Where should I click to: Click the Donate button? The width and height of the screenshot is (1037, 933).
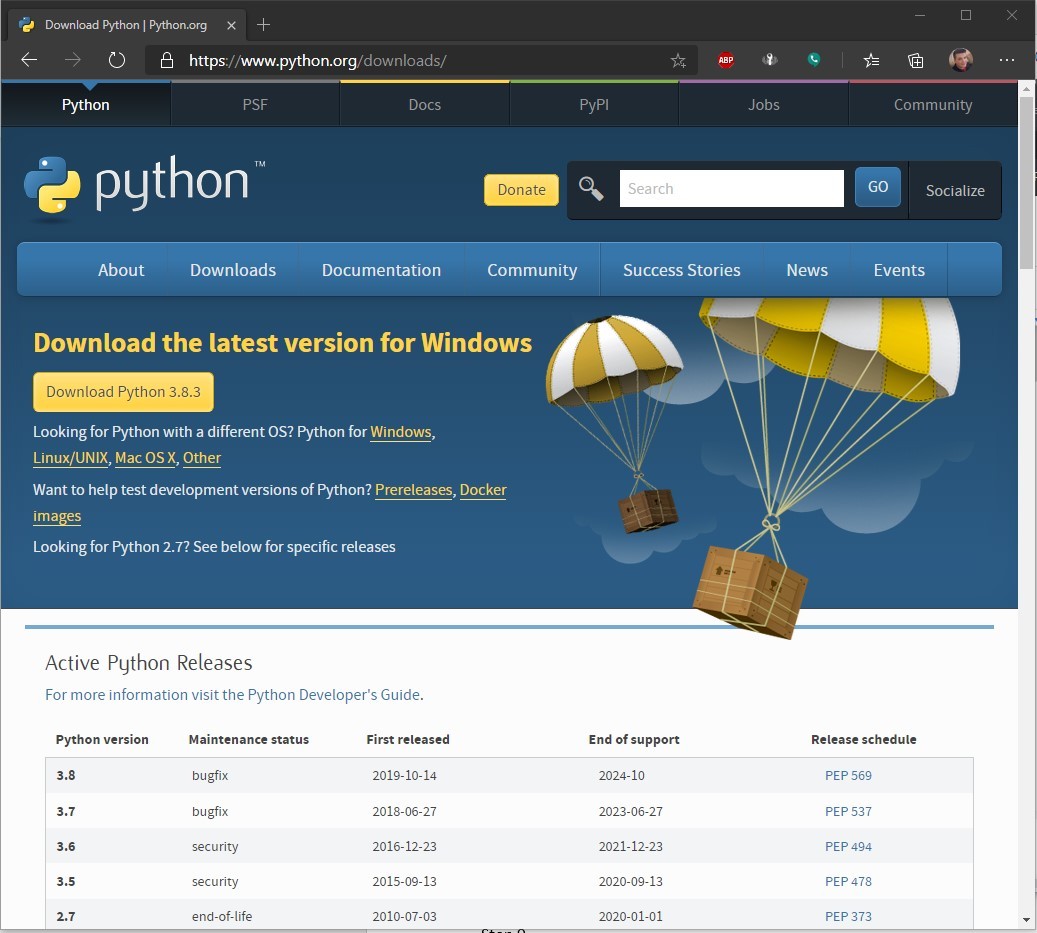(x=520, y=189)
